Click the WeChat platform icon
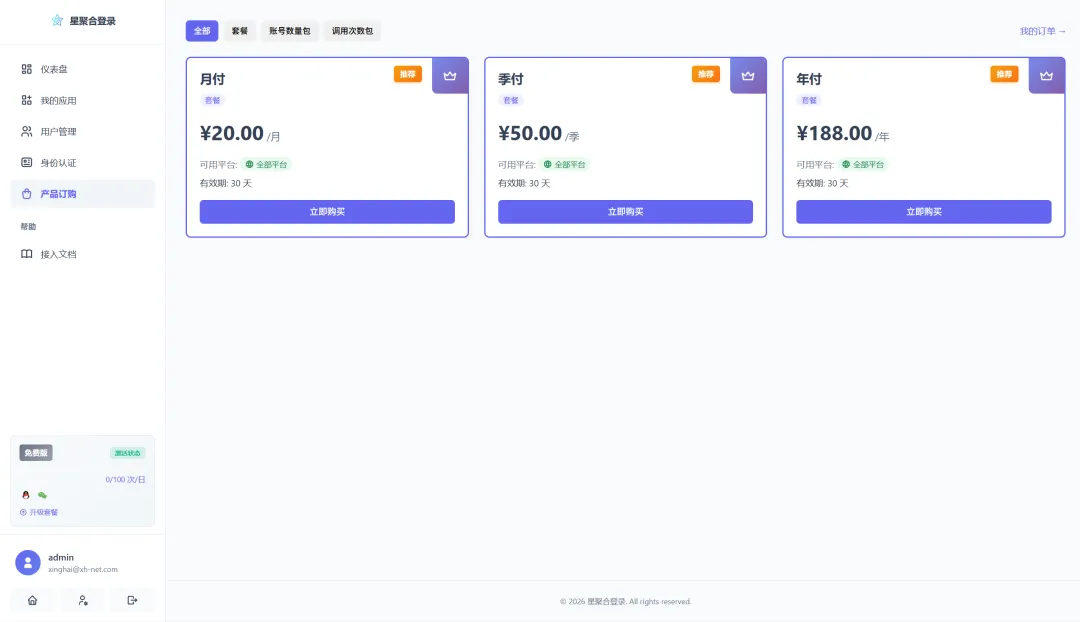1080x622 pixels. point(42,495)
